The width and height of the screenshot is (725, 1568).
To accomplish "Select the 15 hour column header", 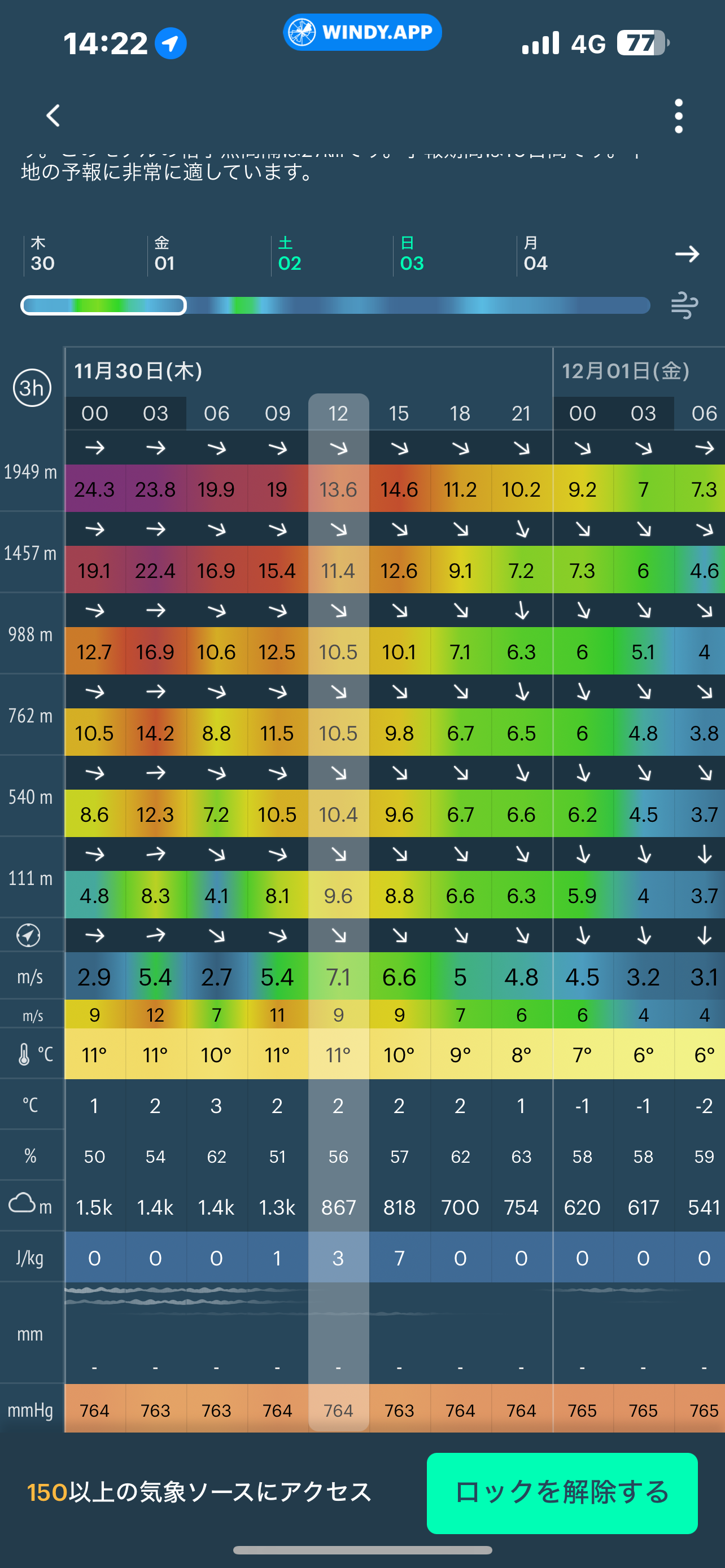I will 399,413.
